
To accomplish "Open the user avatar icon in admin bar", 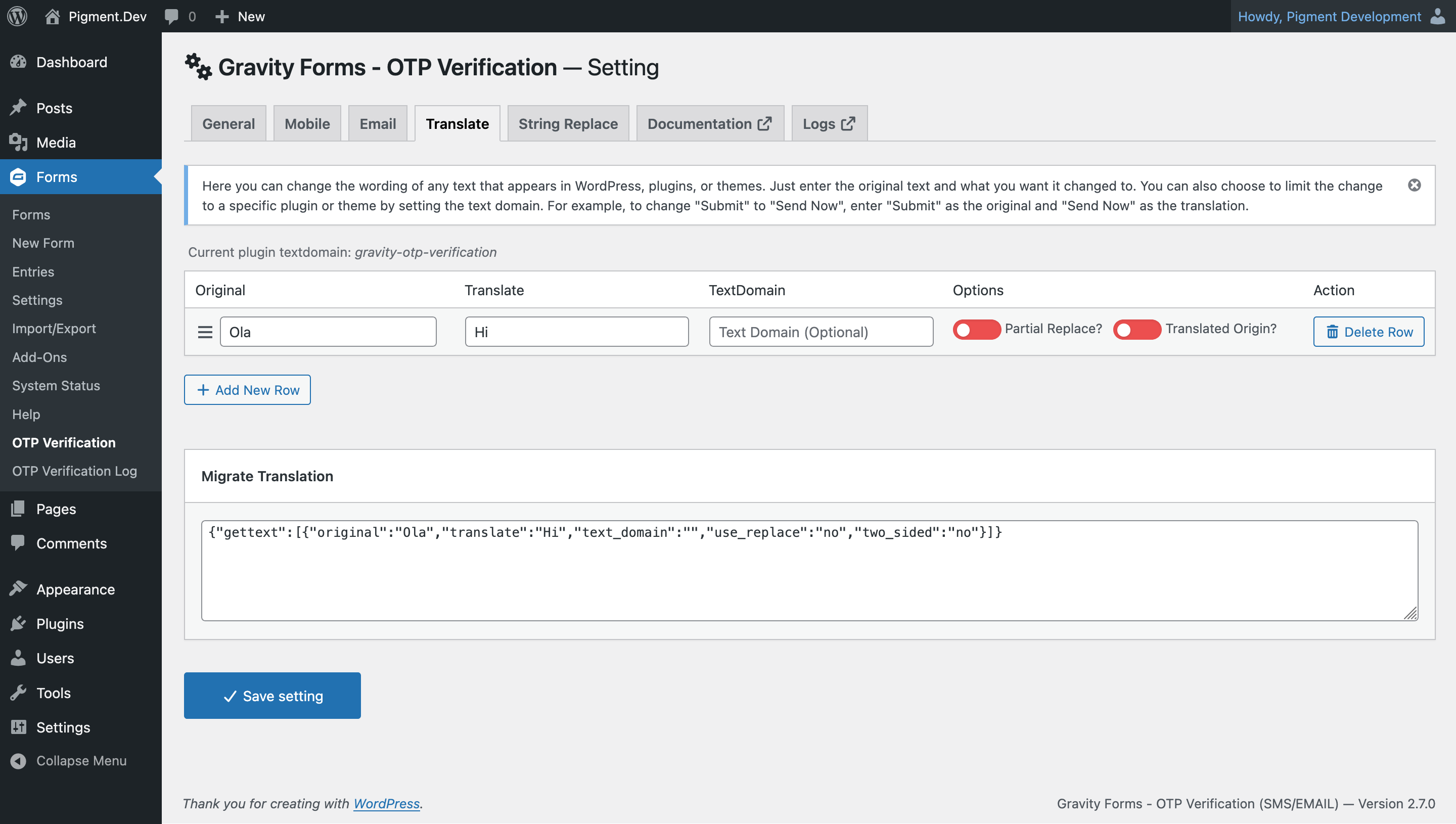I will (1438, 16).
